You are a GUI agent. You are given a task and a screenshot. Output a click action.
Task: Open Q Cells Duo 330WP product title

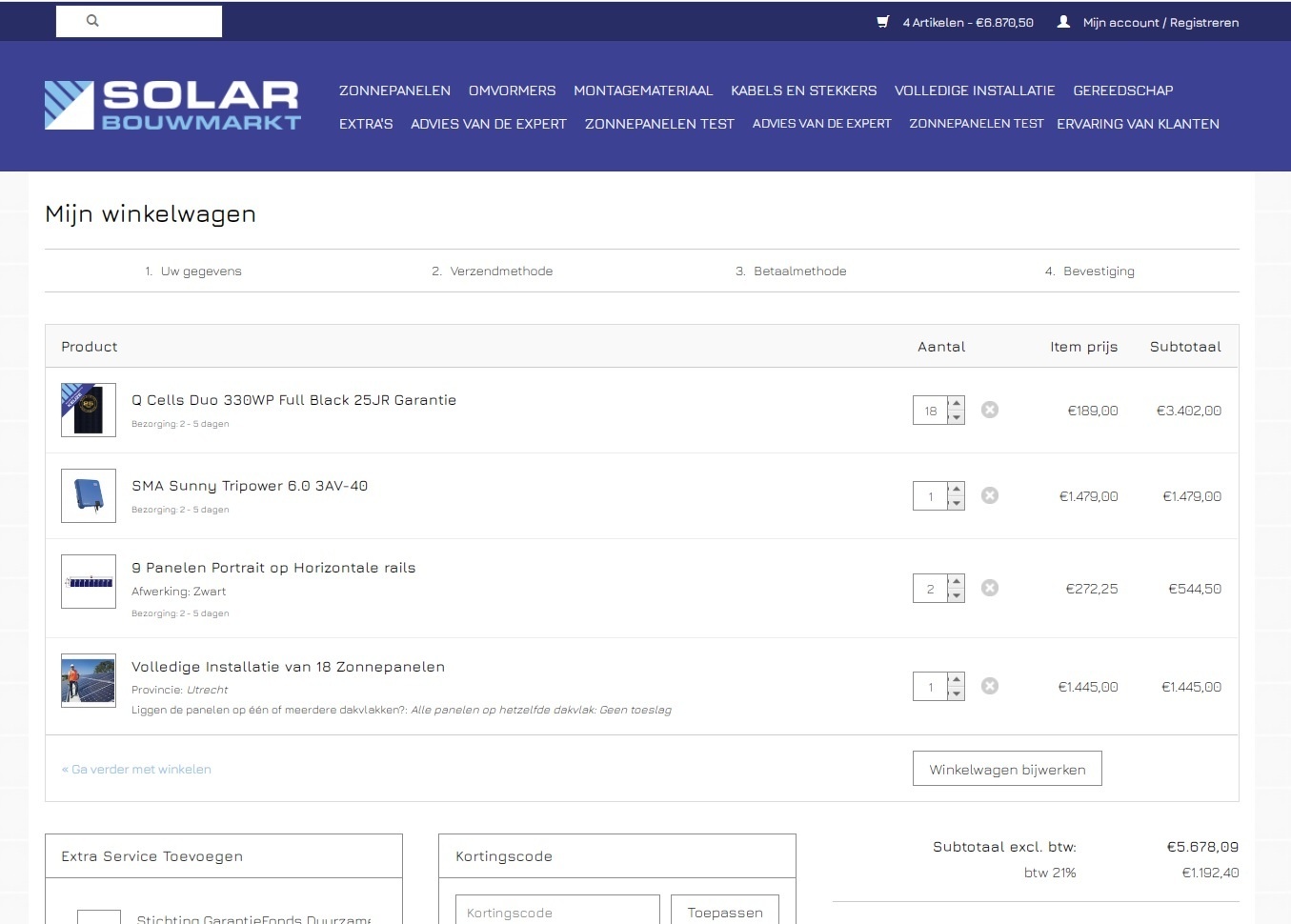click(293, 400)
